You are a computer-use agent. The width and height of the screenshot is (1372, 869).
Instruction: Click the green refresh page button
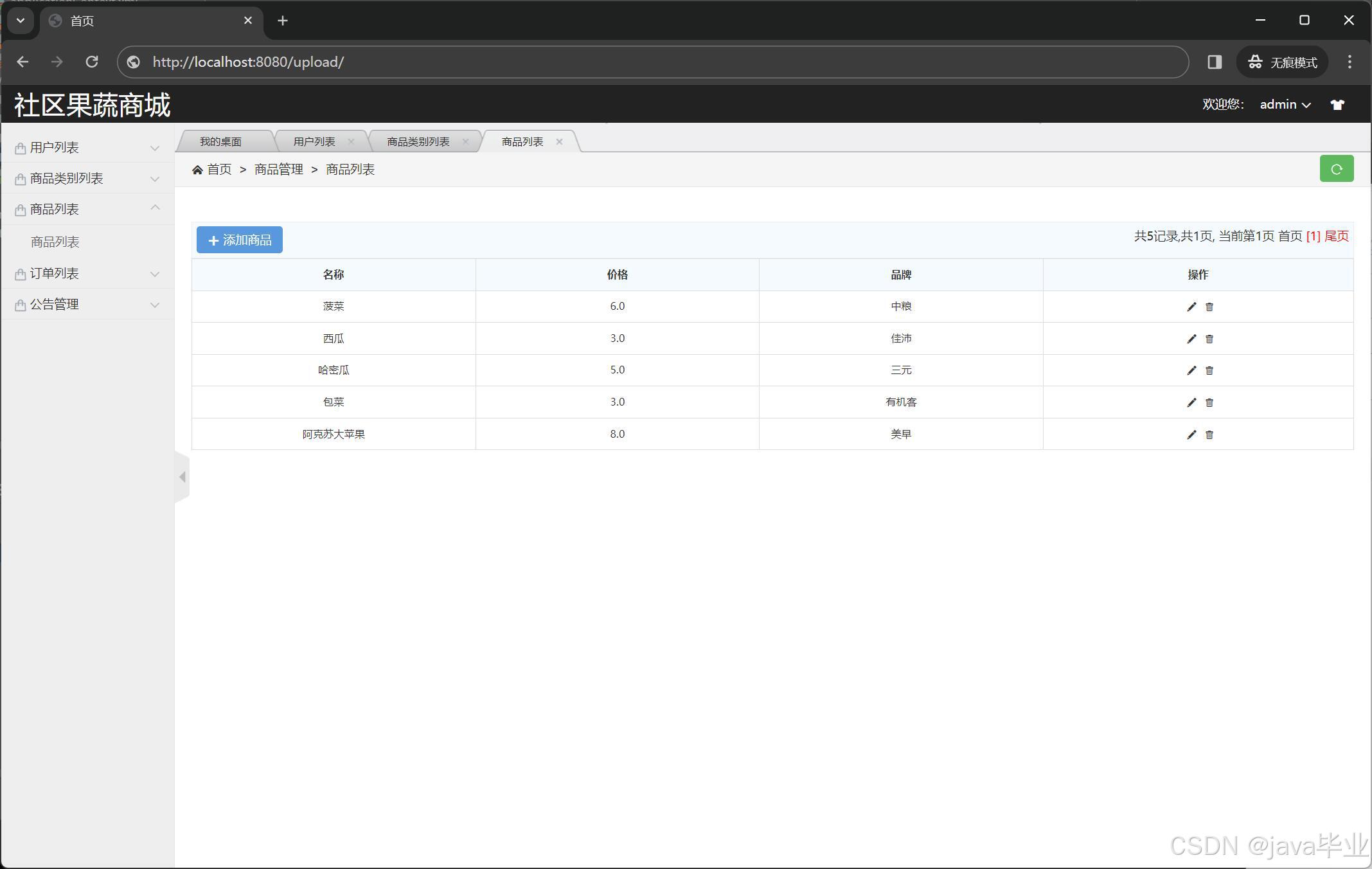tap(1337, 169)
